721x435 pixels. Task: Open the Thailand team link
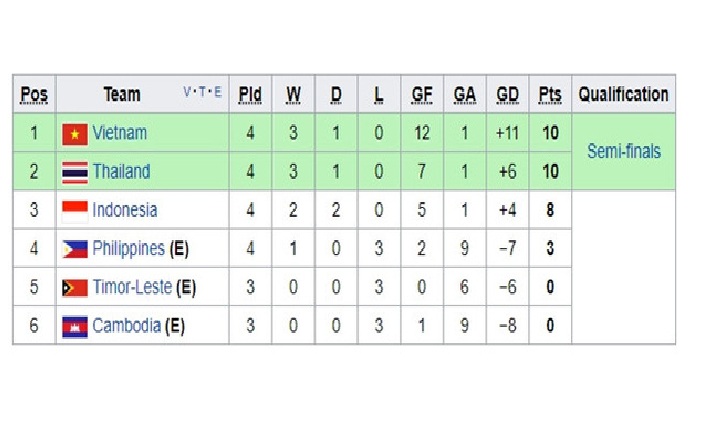click(x=121, y=172)
